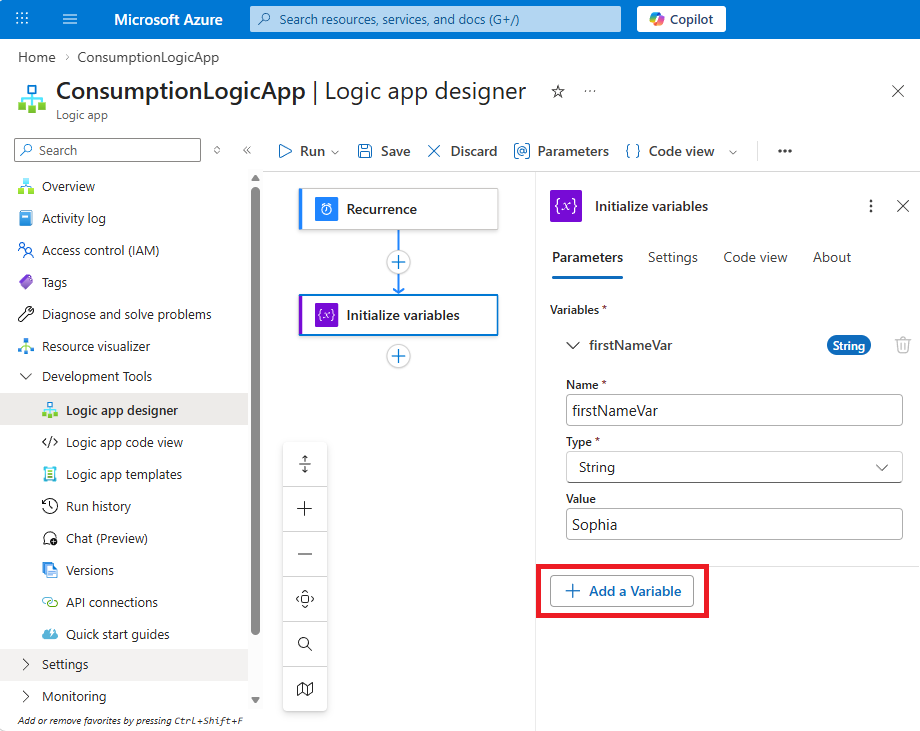This screenshot has width=920, height=731.
Task: Search the workflow with magnifier icon
Action: 305,644
